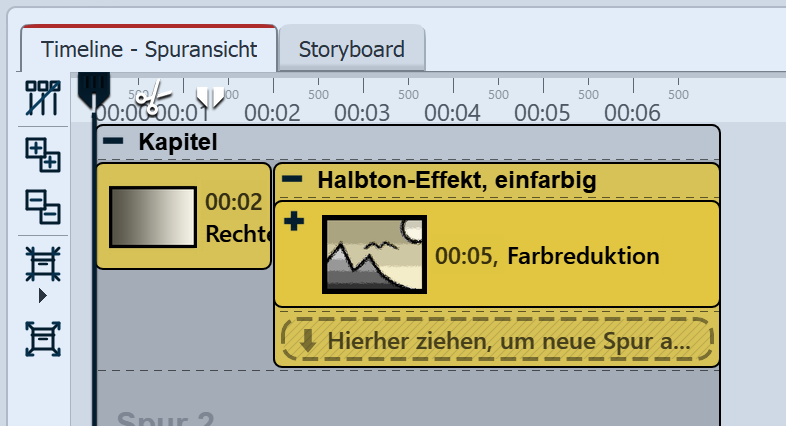
Task: Select the mountain image thumbnail
Action: tap(375, 256)
